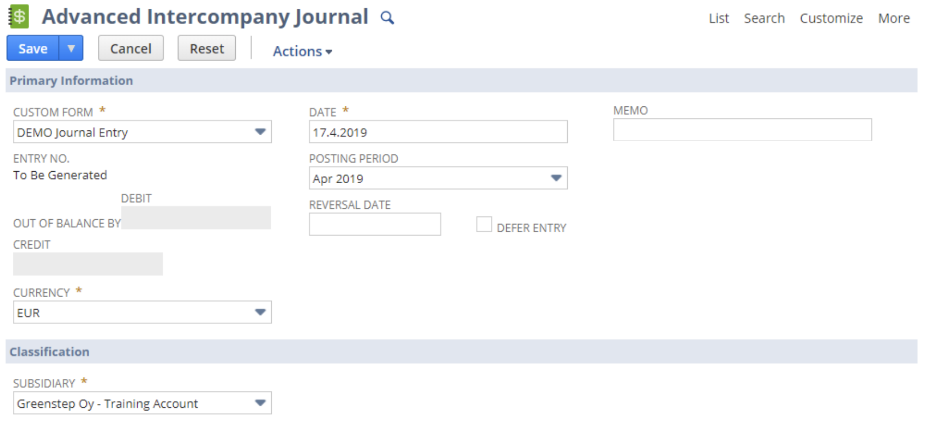Click the Cancel button
This screenshot has height=433, width=928.
coord(131,48)
